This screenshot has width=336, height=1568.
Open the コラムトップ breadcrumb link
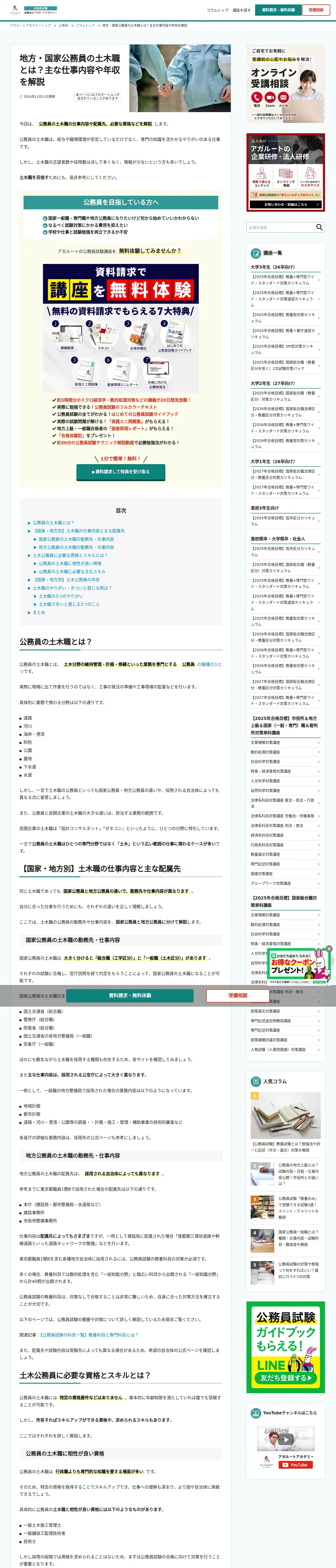[85, 26]
